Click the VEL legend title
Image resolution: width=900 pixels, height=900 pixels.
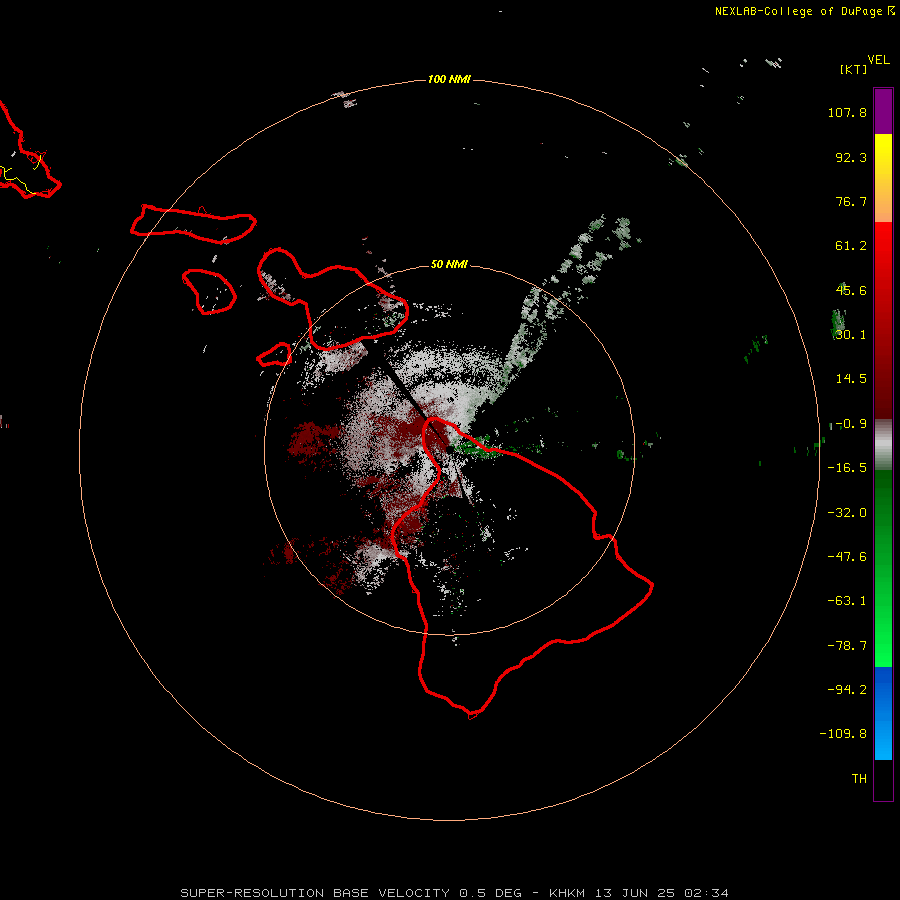click(878, 60)
